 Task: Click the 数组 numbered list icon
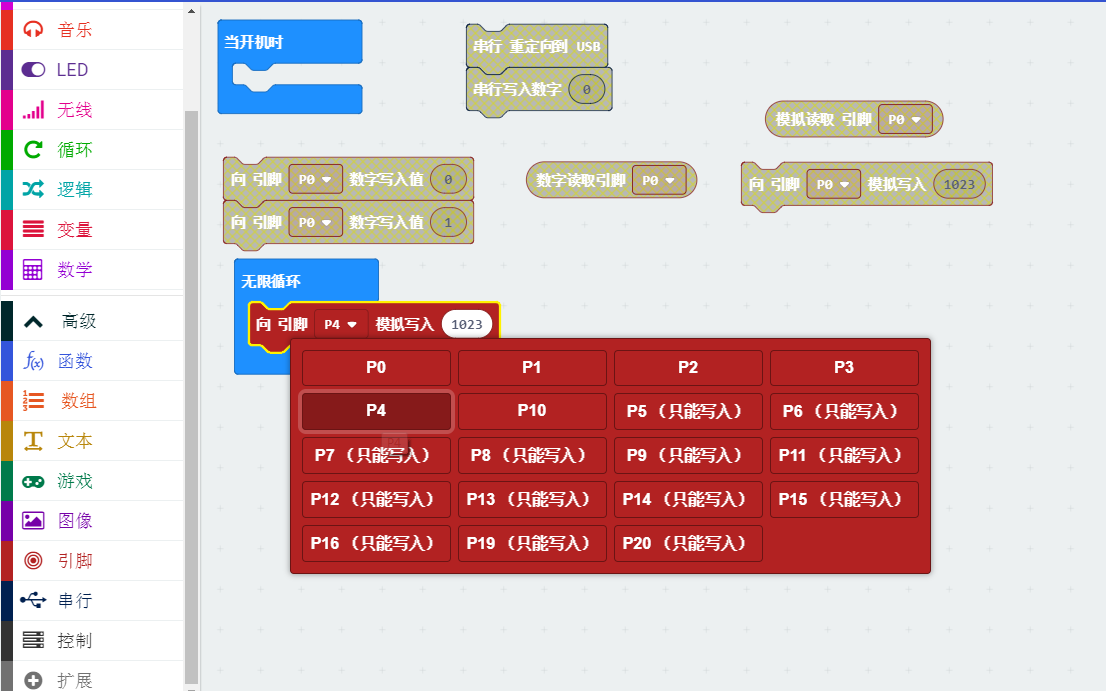click(x=33, y=400)
